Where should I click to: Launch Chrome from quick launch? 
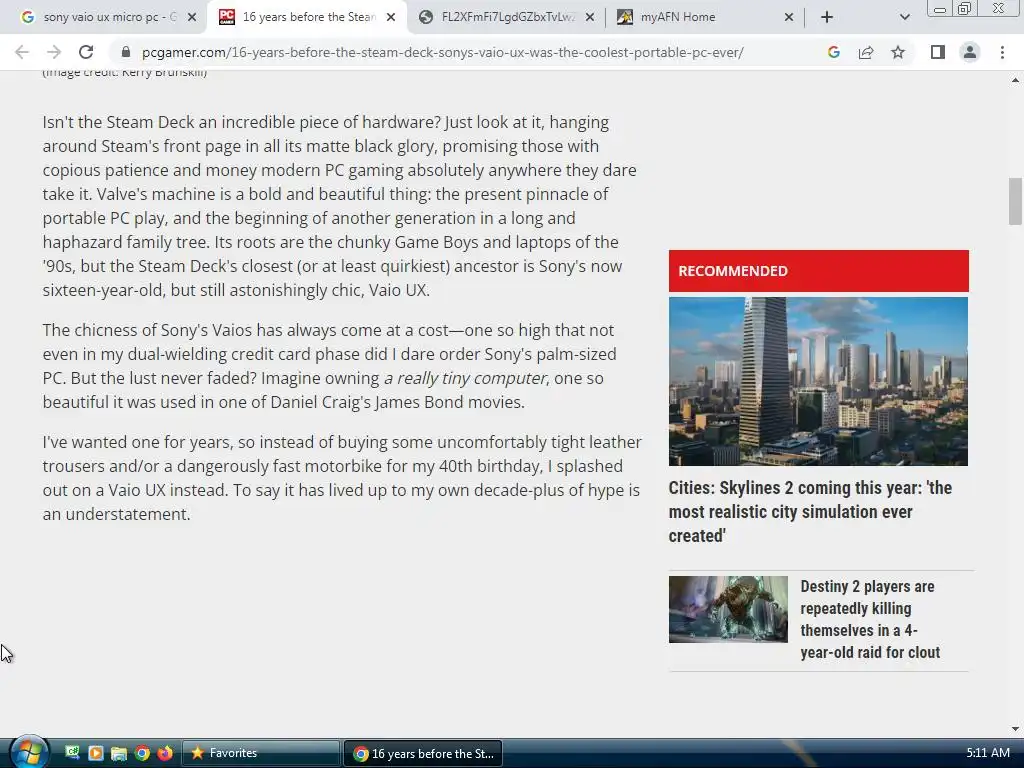point(142,753)
